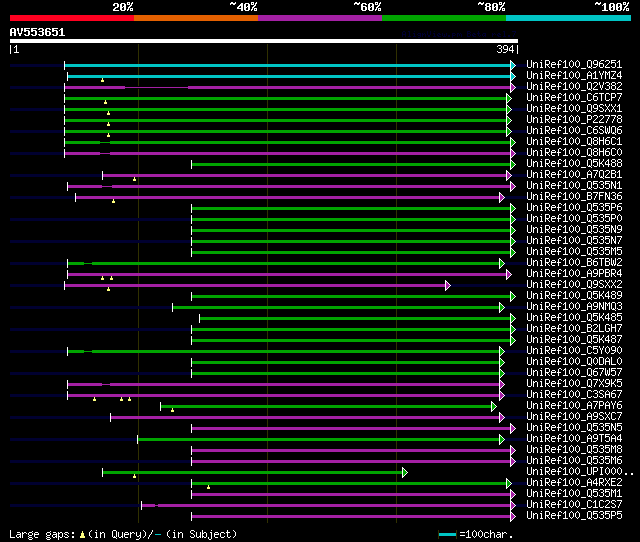The width and height of the screenshot is (640, 542).
Task: Click the UniRef100_Q8H6C0 label
Action: pyautogui.click(x=574, y=153)
